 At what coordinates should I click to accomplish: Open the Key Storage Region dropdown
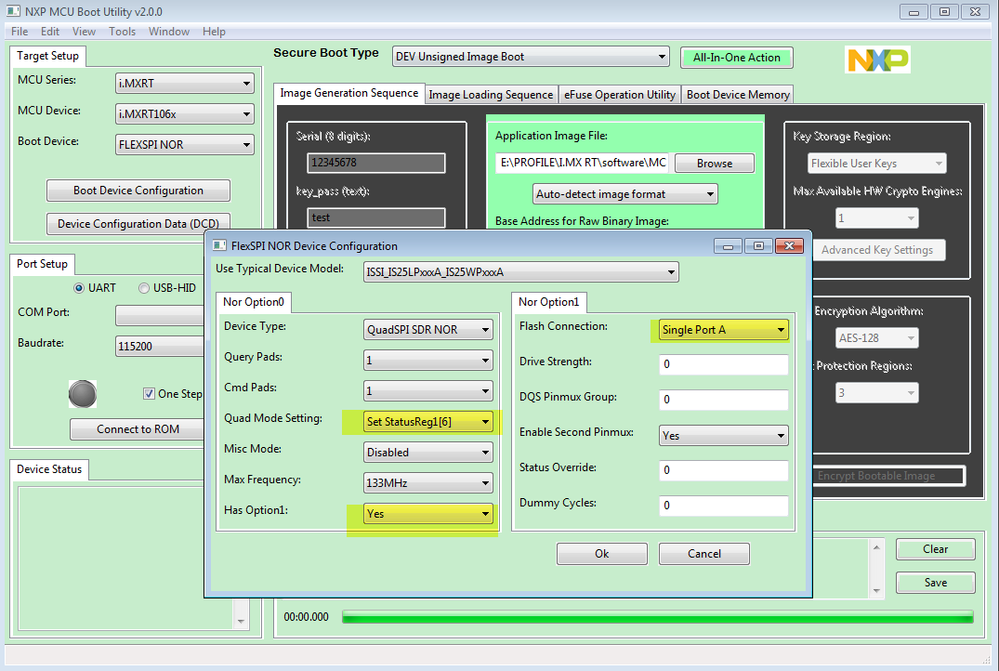[x=877, y=163]
